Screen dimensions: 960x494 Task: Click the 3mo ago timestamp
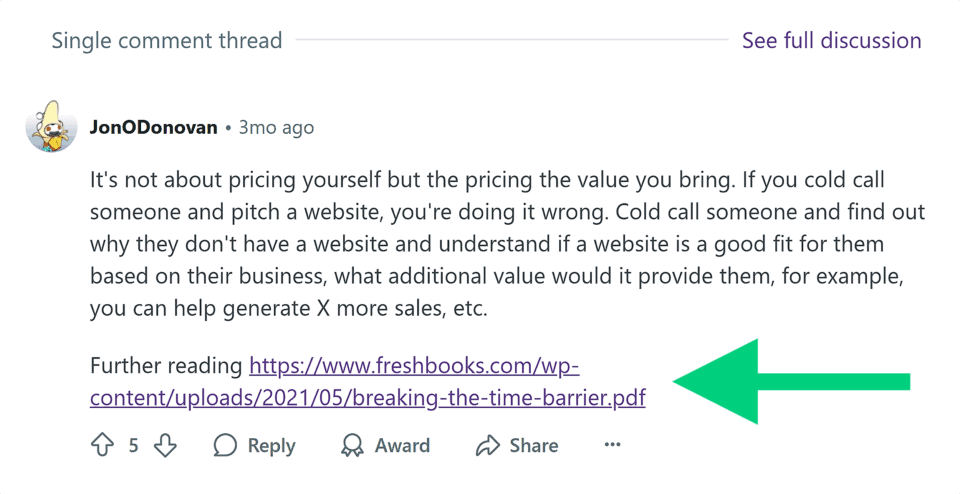(x=276, y=128)
